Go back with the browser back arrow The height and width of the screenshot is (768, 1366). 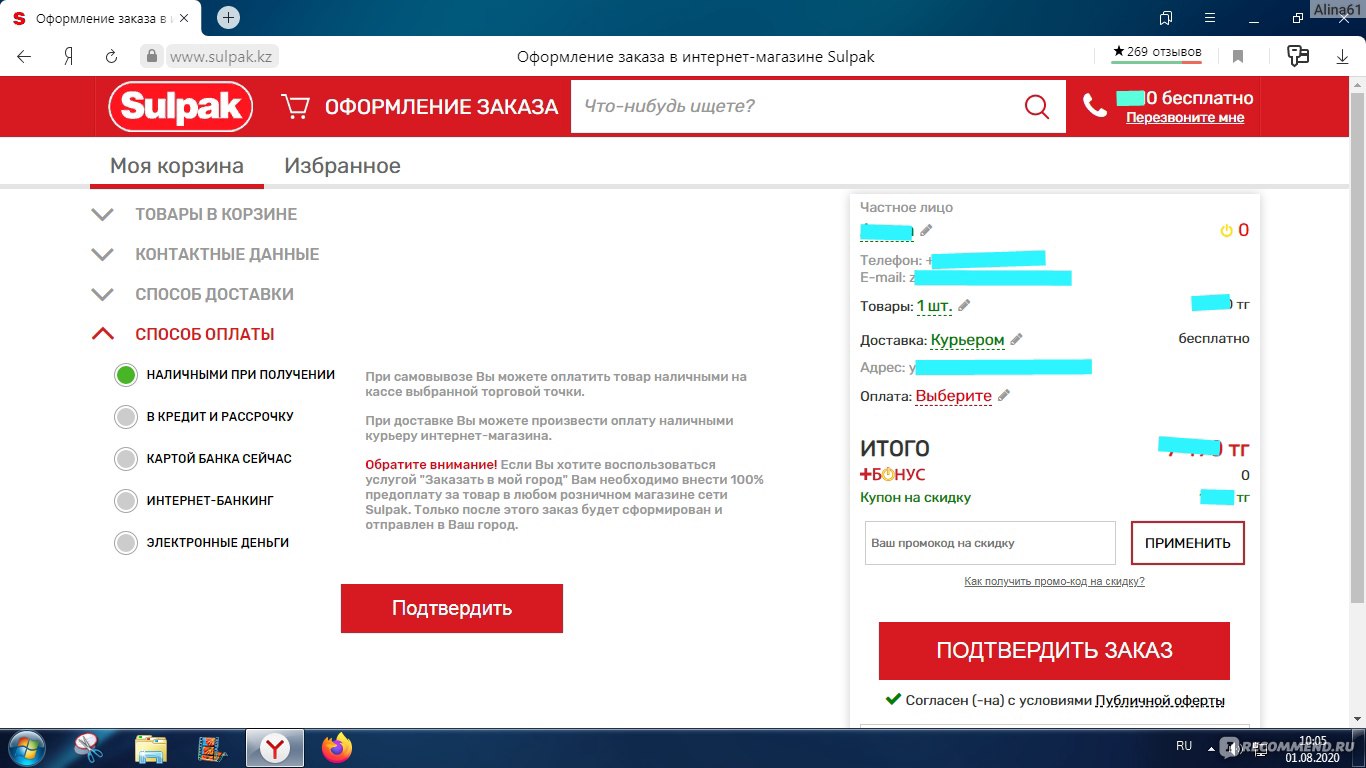(24, 57)
